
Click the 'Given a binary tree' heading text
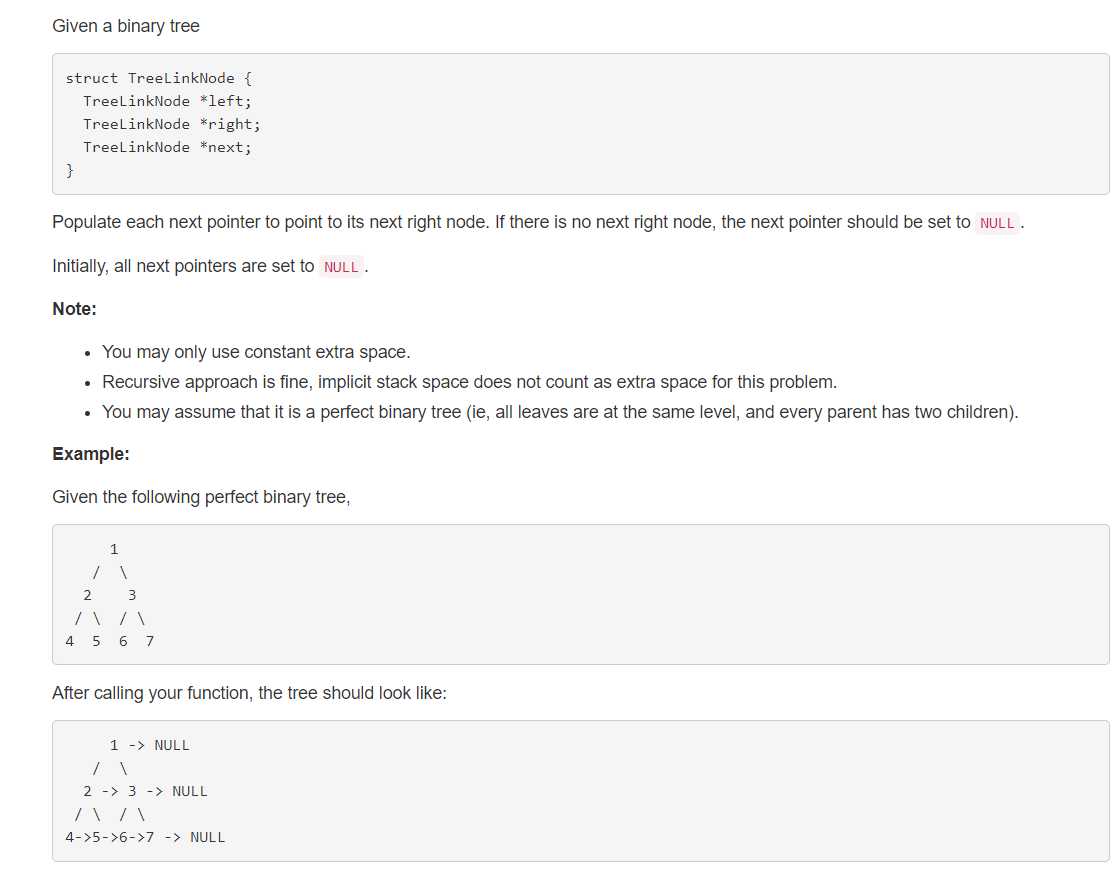pyautogui.click(x=125, y=26)
